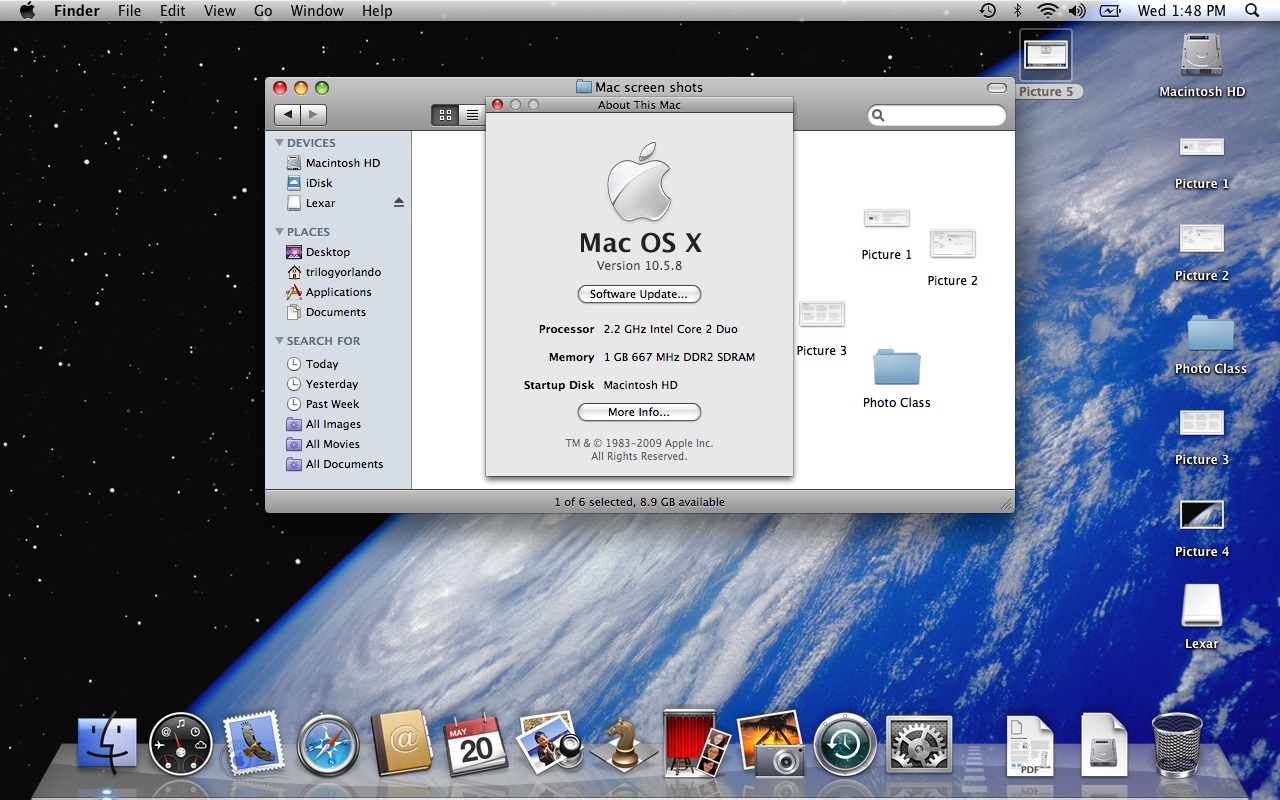Open the PDF document stack in Dock
The height and width of the screenshot is (800, 1280).
[x=1030, y=746]
